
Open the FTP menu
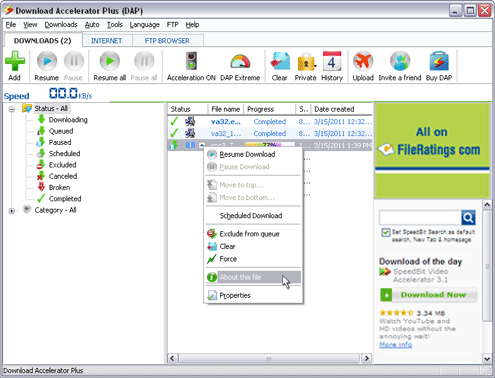tap(173, 25)
